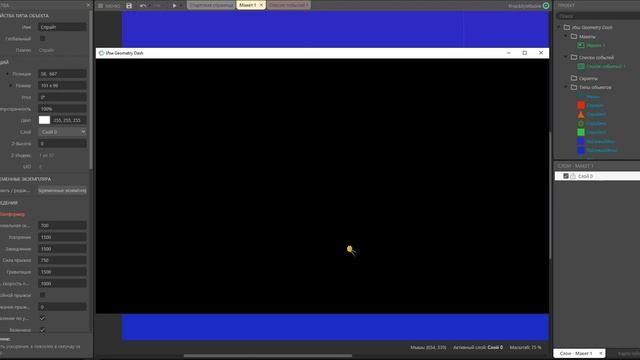Select the event sheet item in project tree

click(602, 66)
